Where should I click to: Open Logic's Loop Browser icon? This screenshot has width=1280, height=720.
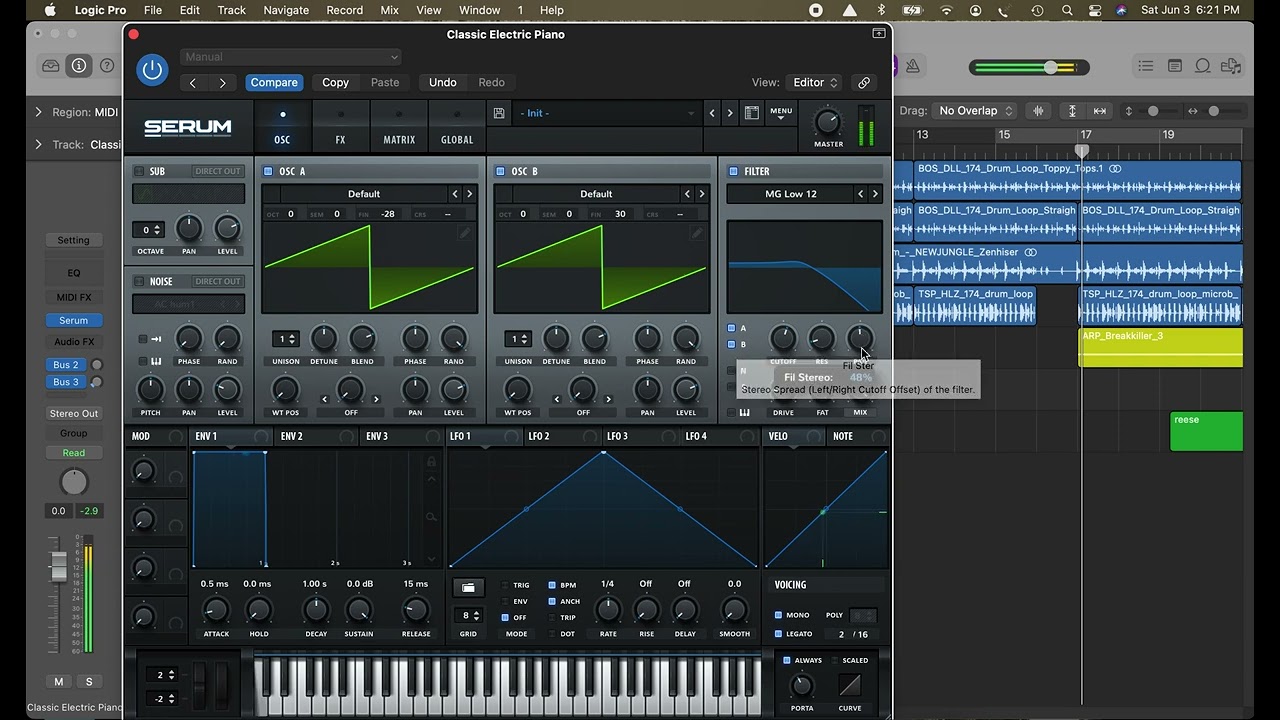[x=1203, y=66]
